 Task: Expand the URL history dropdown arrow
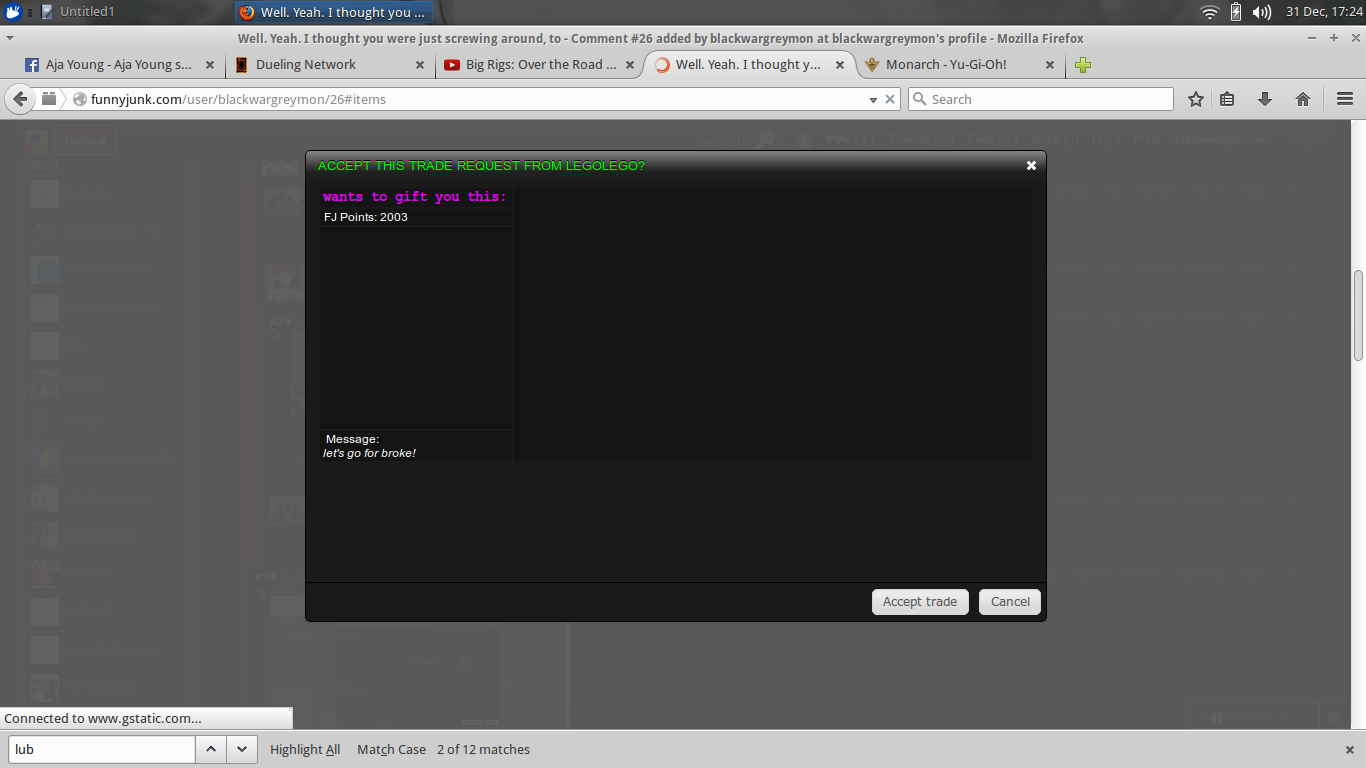coord(872,99)
